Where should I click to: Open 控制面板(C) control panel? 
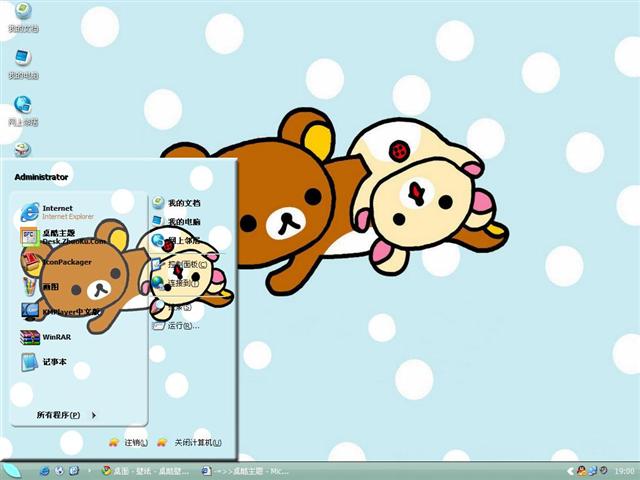coord(180,264)
